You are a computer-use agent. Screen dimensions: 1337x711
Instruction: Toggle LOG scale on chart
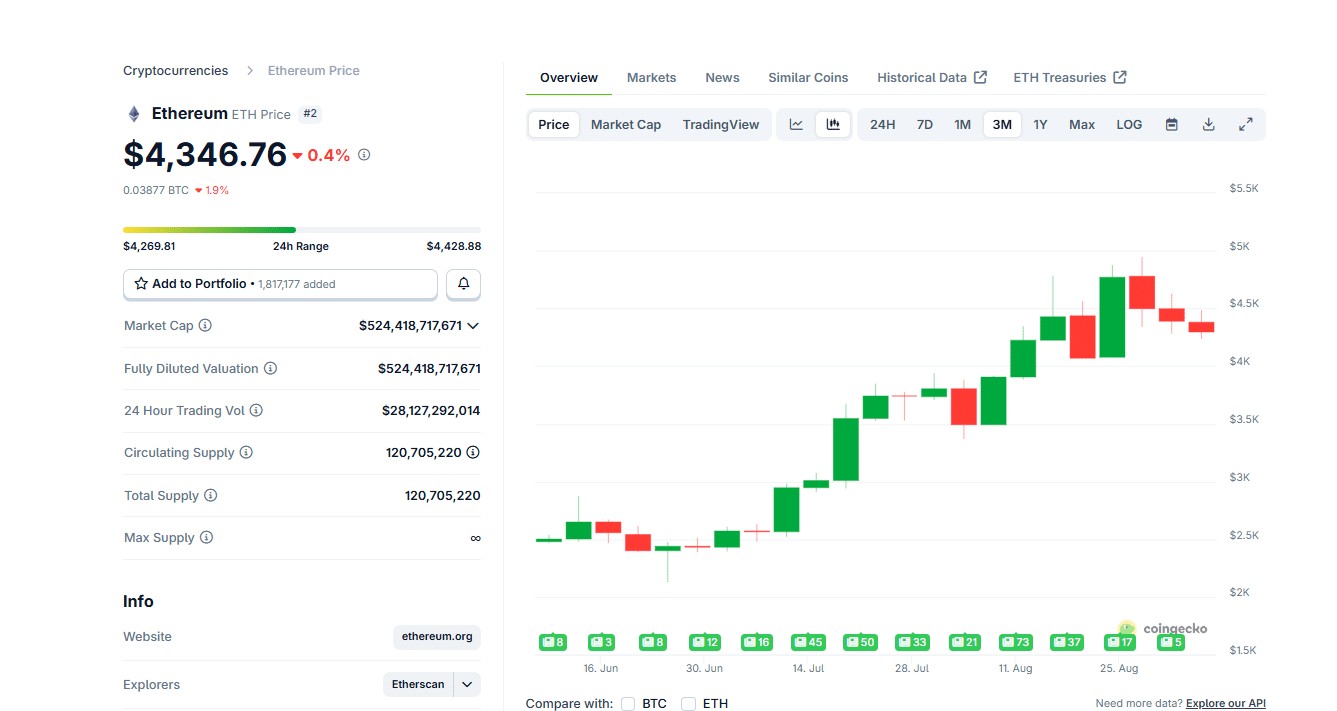[1129, 125]
